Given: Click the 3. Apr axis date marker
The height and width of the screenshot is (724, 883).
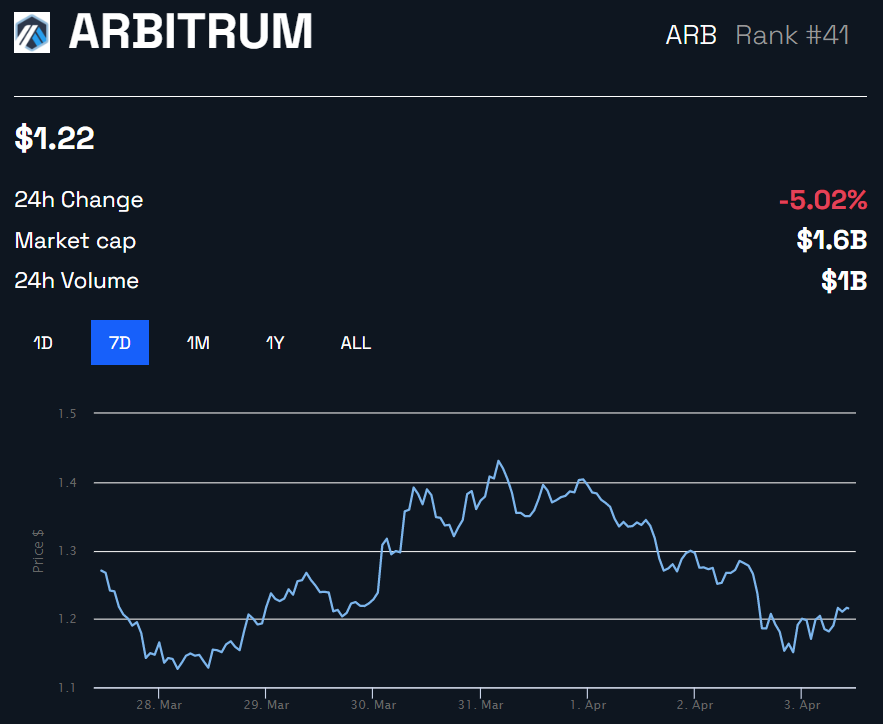Looking at the screenshot, I should 802,704.
